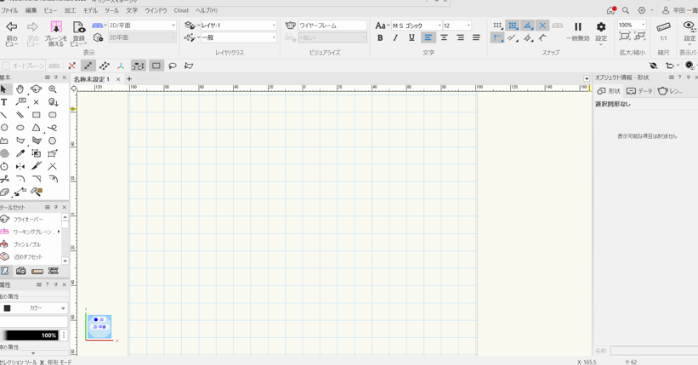Select the Rounded Rectangle tool
This screenshot has width=698, height=365.
tap(53, 115)
